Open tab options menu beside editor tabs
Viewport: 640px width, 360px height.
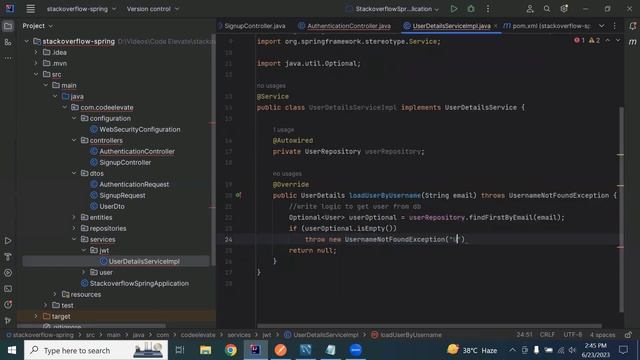(614, 26)
